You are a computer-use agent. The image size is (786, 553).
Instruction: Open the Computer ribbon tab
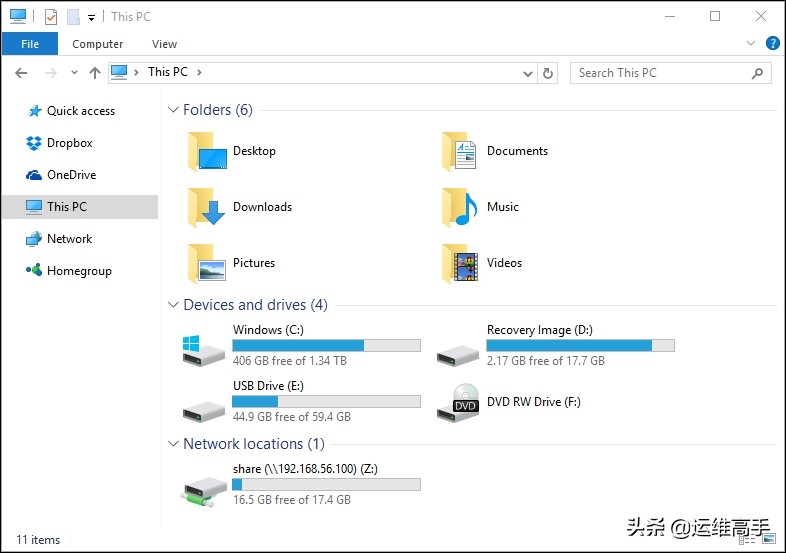click(97, 44)
